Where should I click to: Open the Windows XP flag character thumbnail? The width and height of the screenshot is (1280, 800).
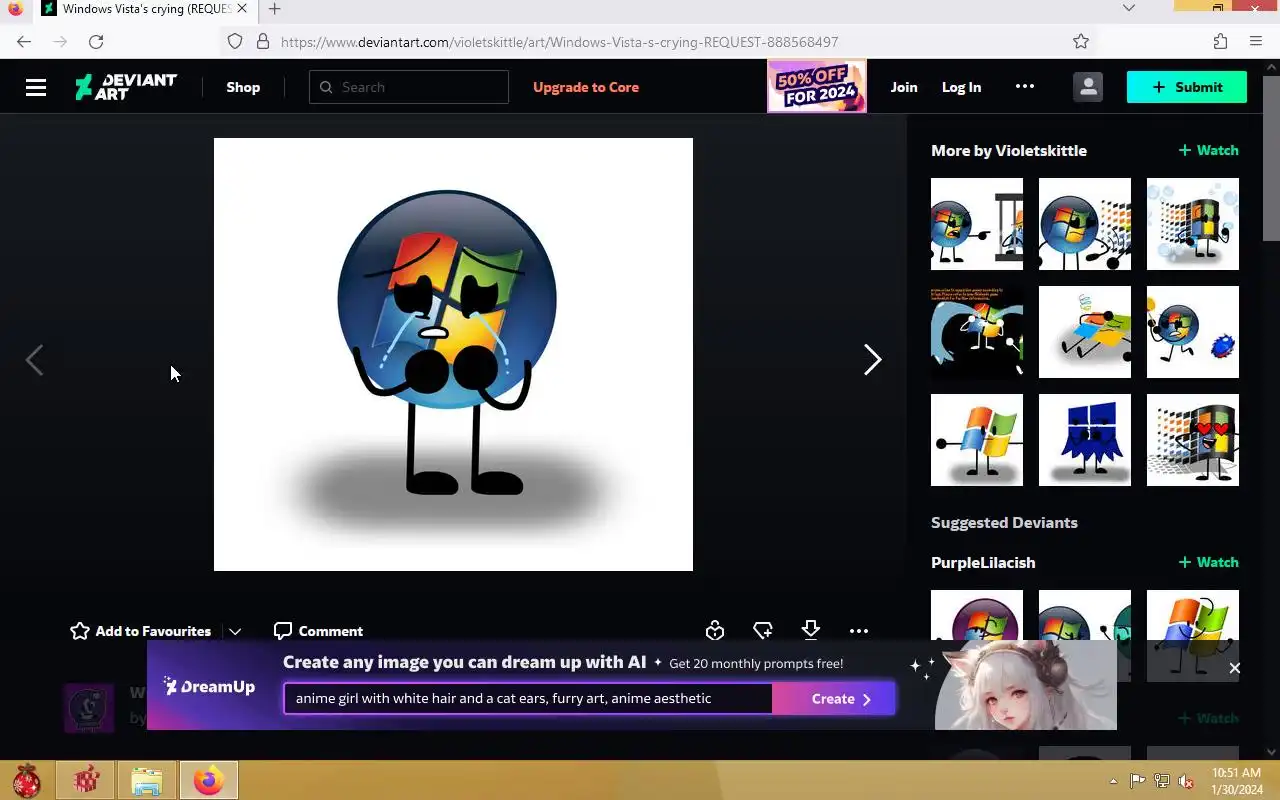pyautogui.click(x=977, y=440)
